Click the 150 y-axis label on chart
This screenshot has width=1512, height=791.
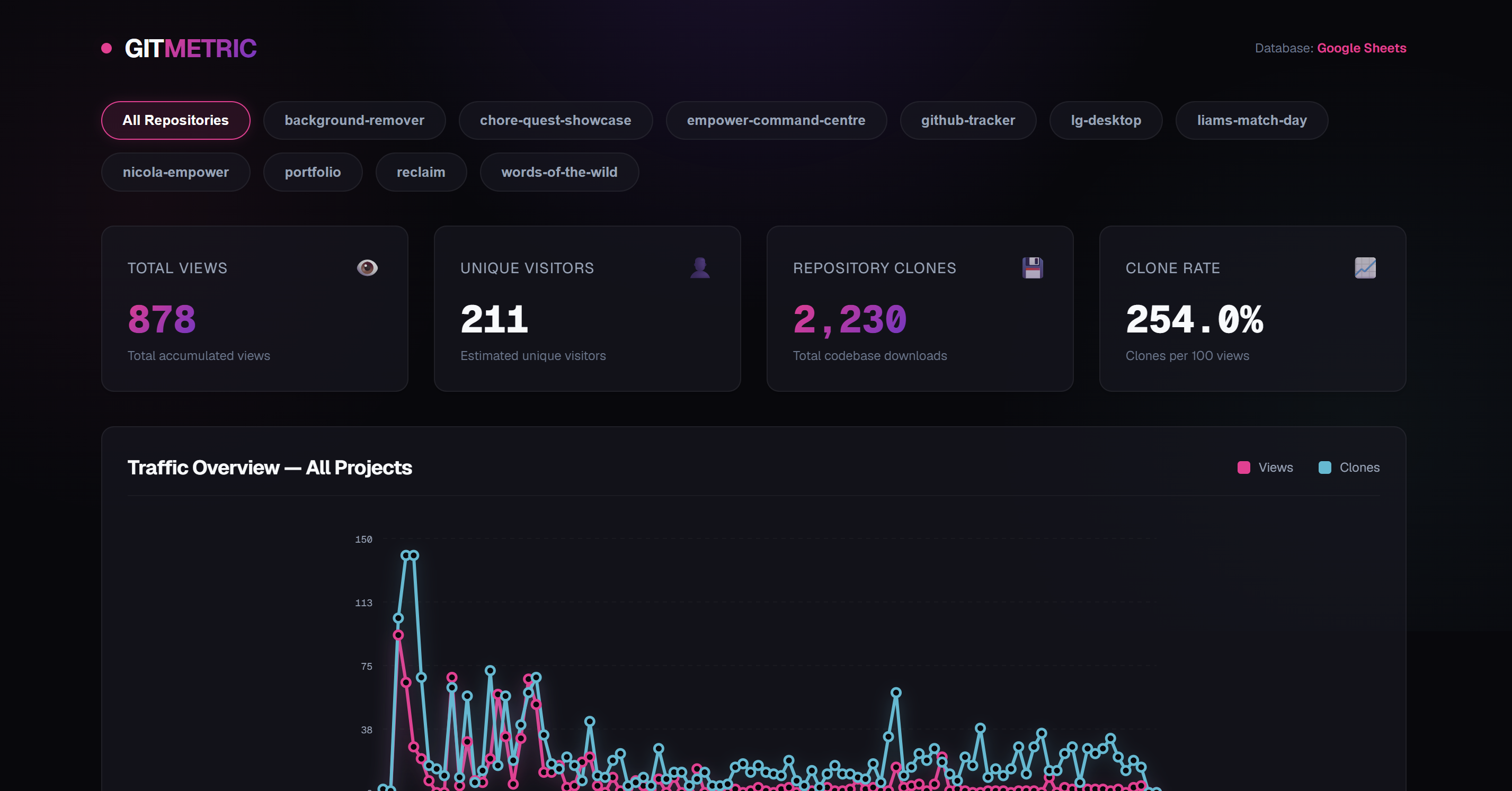pyautogui.click(x=363, y=540)
